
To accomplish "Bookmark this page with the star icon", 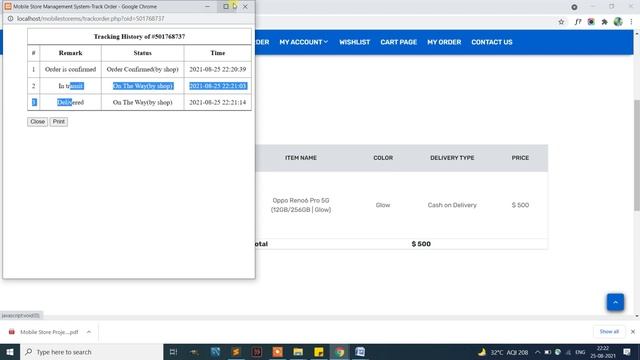I will pyautogui.click(x=561, y=22).
